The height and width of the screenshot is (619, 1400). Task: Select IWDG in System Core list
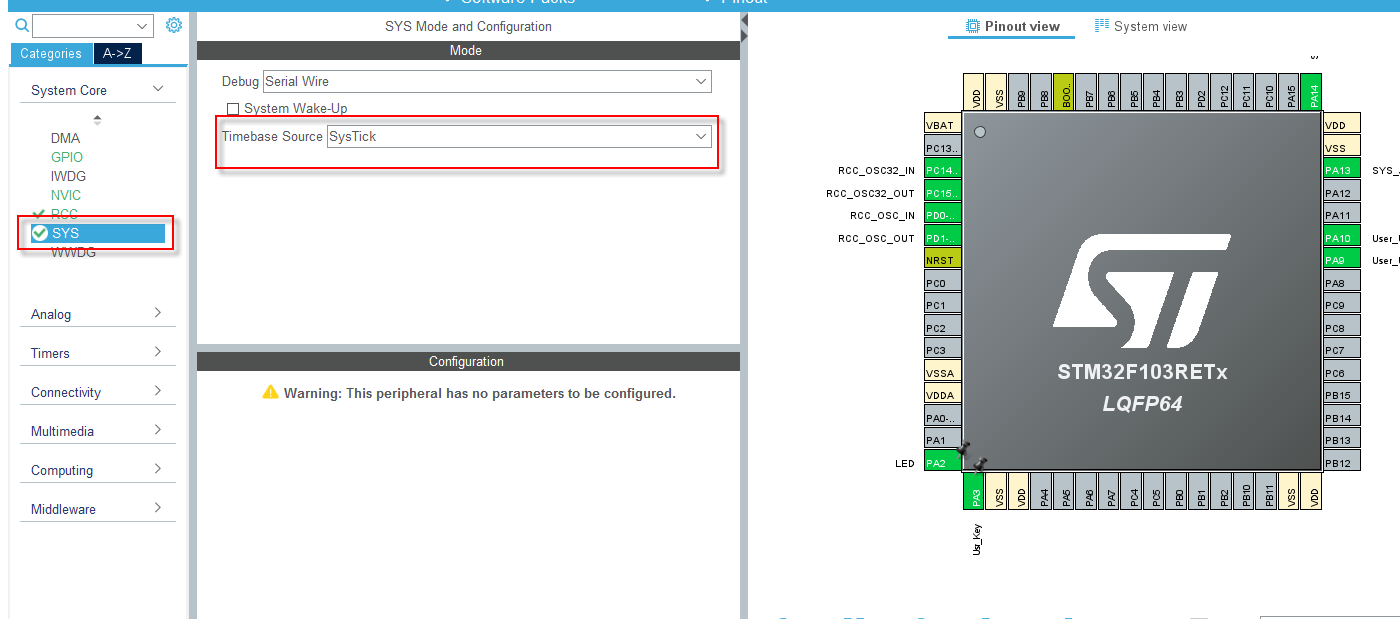coord(69,176)
